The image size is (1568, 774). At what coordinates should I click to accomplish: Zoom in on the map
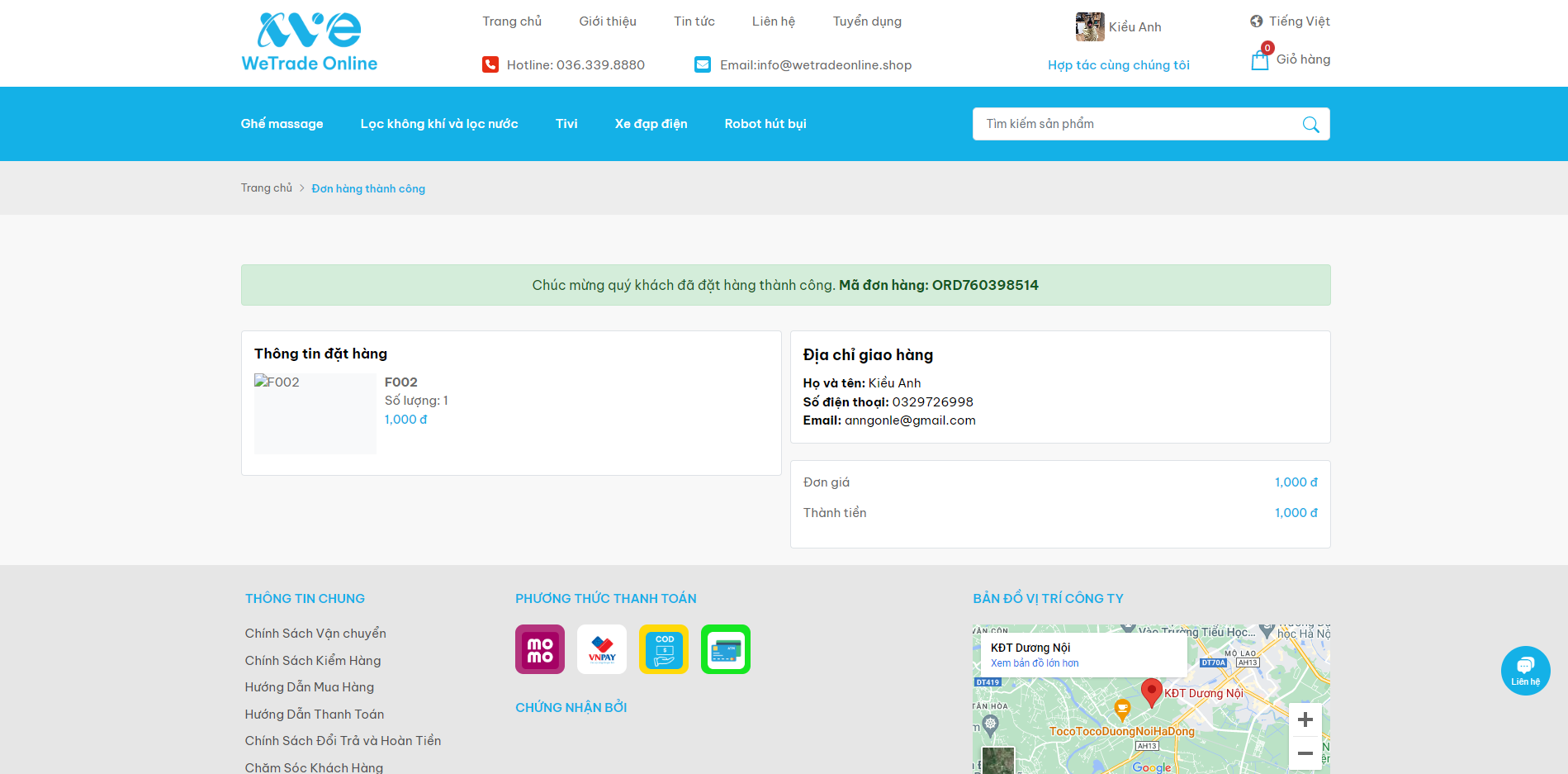pos(1305,719)
